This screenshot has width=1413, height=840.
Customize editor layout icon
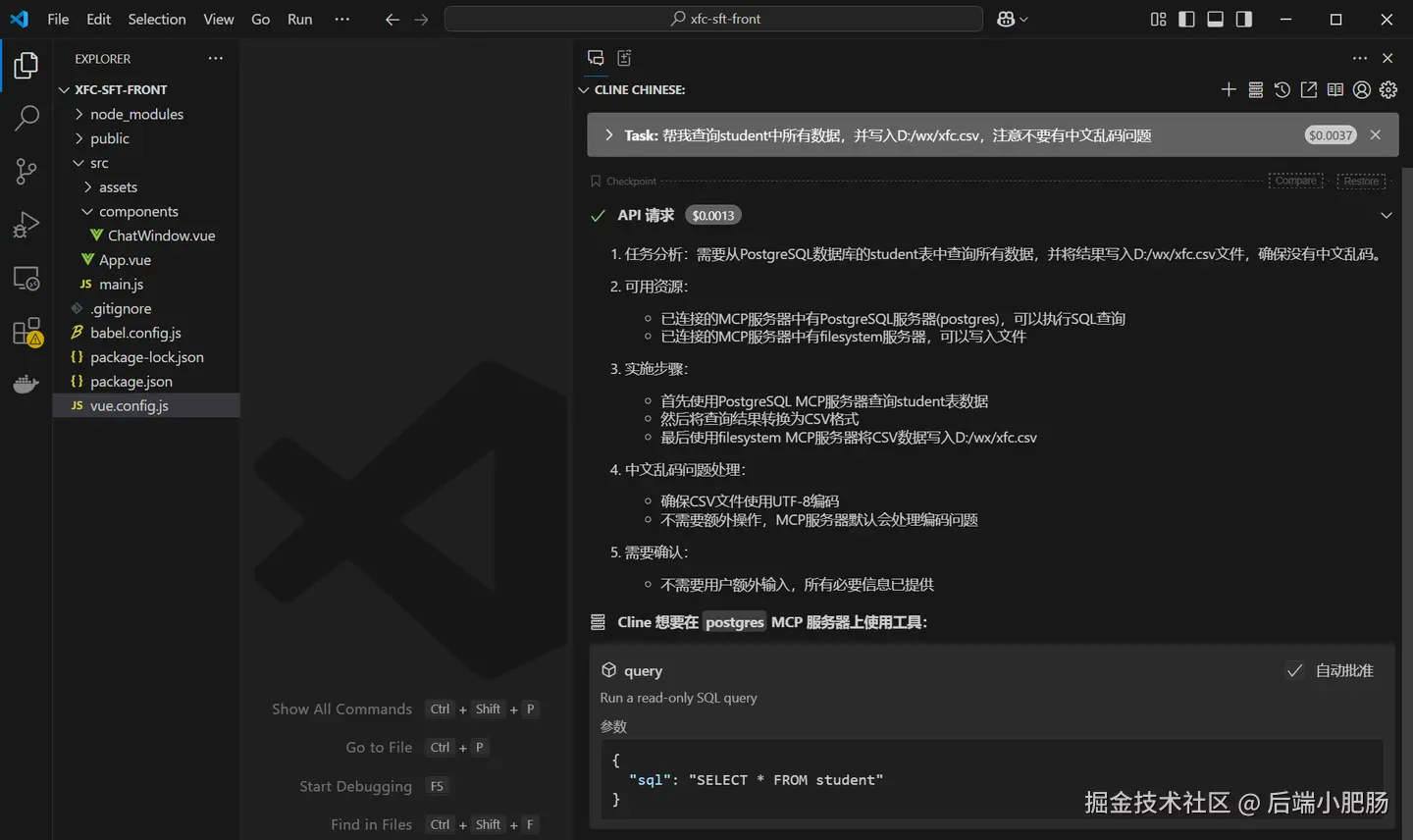[x=1158, y=19]
